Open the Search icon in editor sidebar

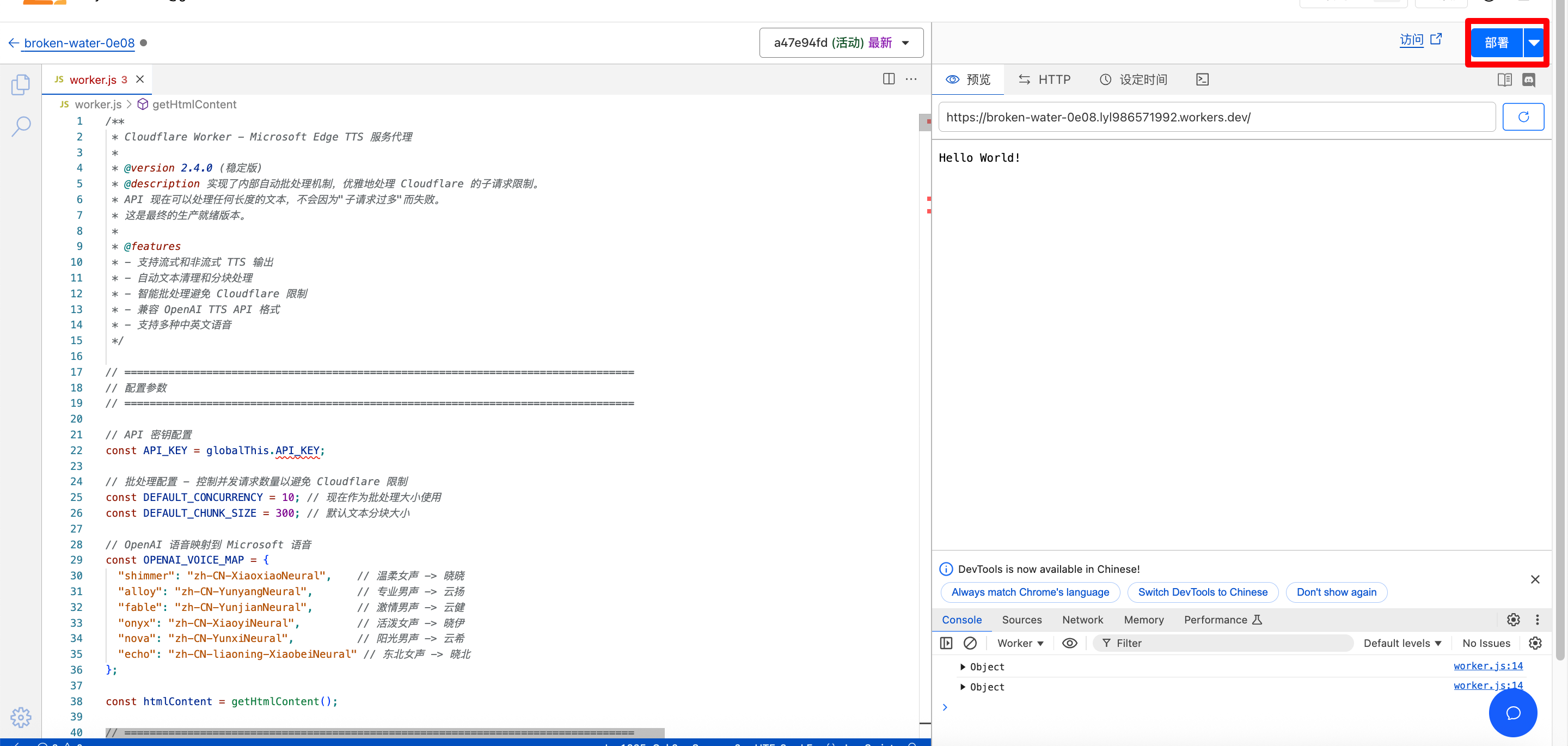pyautogui.click(x=21, y=127)
